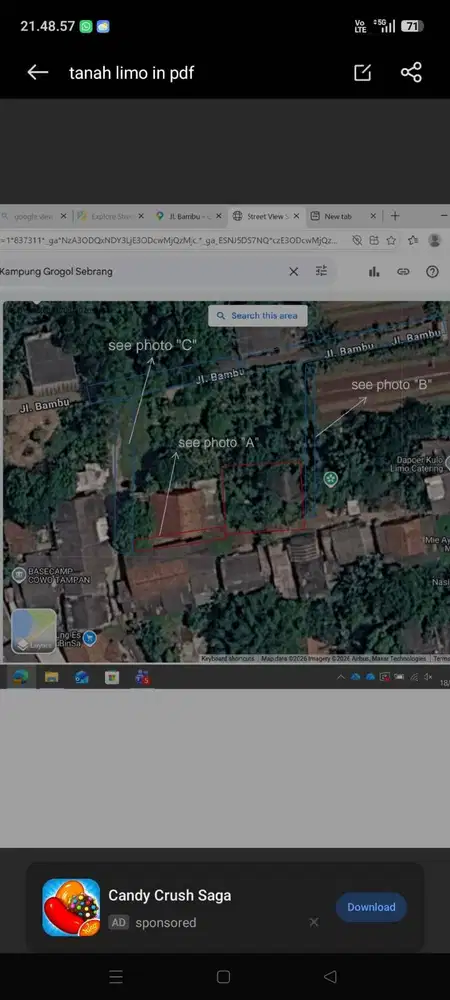Switch to the New tab browser tab
Screen dimensions: 450x1000
click(x=343, y=216)
